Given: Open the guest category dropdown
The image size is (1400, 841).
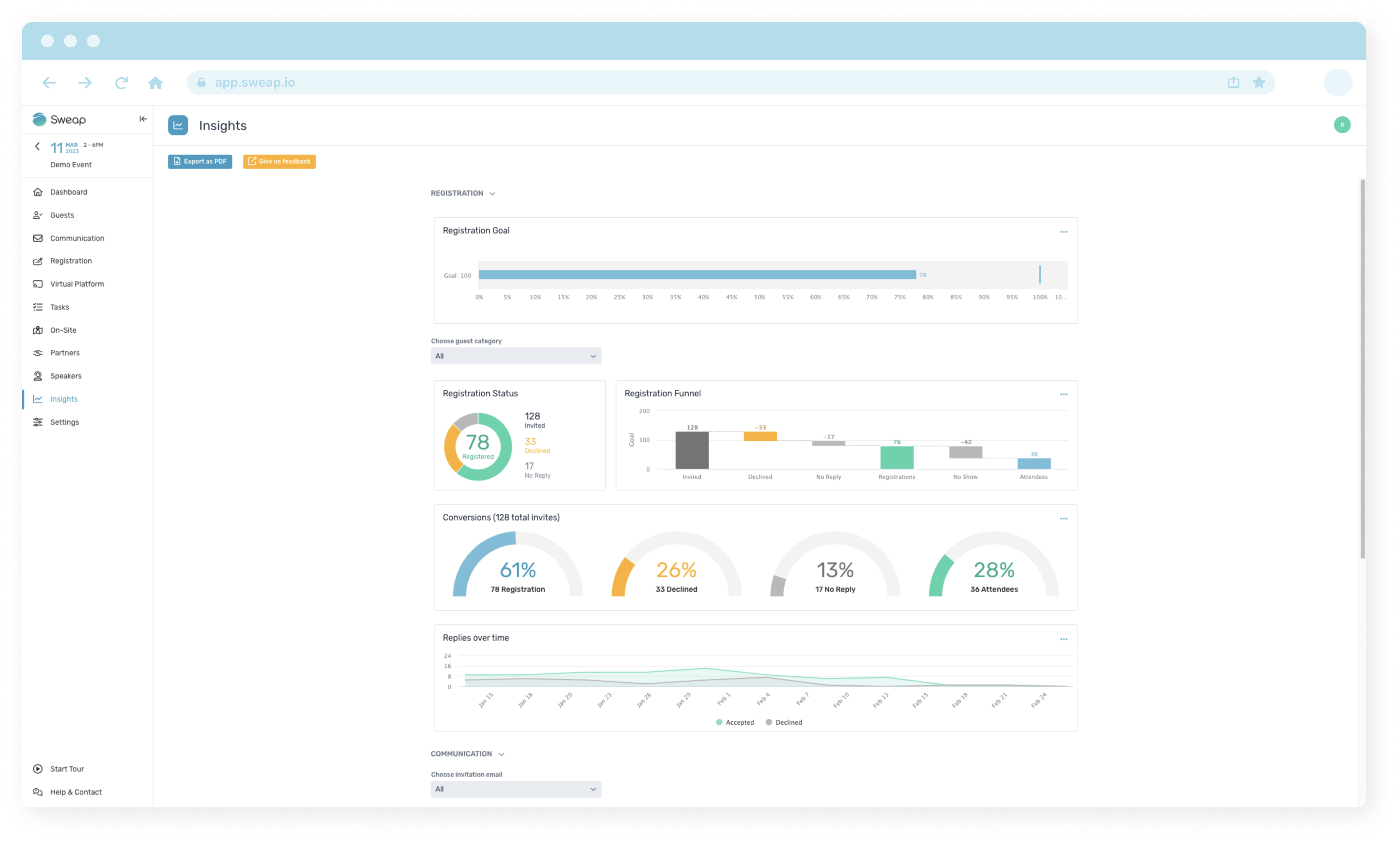Looking at the screenshot, I should tap(515, 356).
